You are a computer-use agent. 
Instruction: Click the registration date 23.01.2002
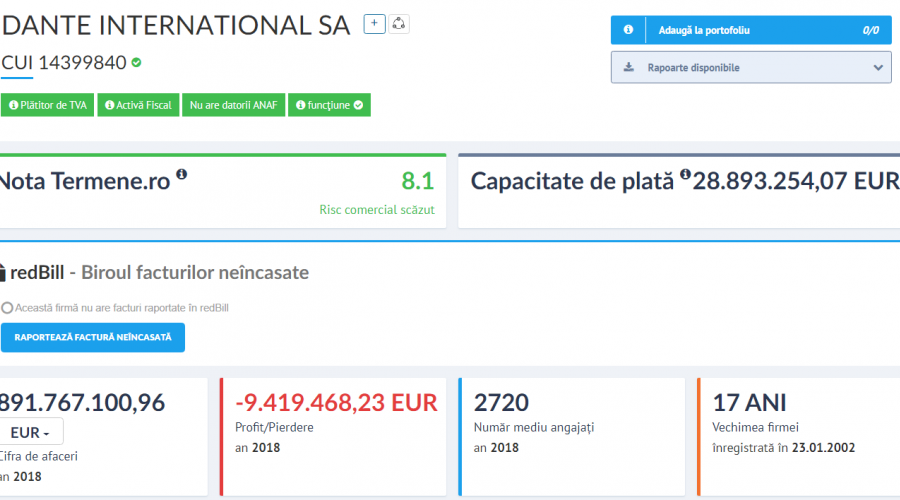tap(824, 448)
